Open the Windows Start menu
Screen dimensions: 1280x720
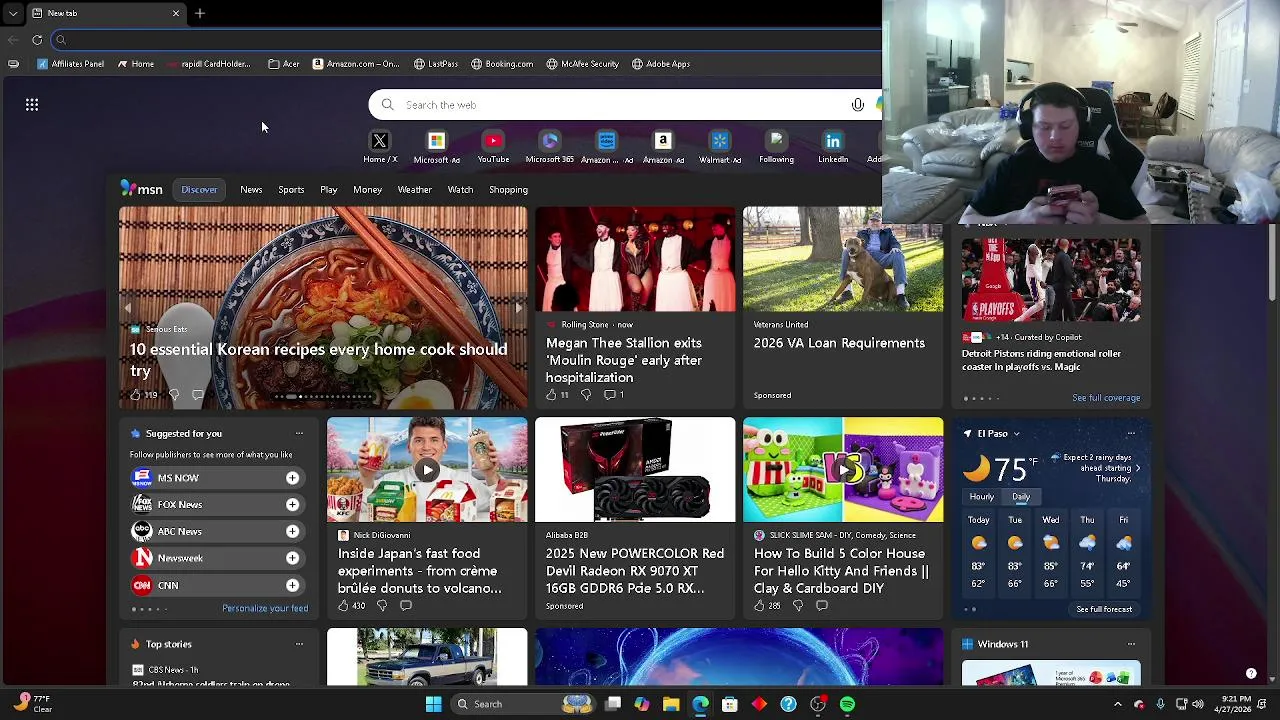tap(433, 704)
